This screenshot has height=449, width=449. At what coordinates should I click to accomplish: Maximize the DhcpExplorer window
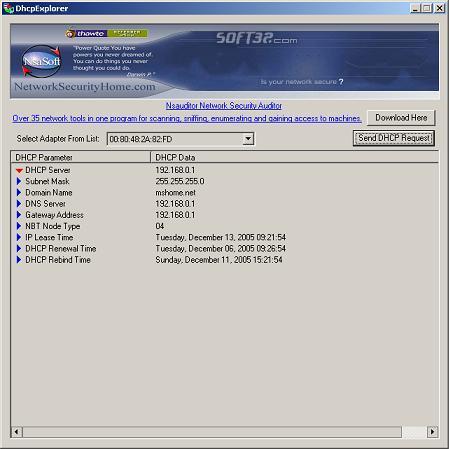(426, 8)
